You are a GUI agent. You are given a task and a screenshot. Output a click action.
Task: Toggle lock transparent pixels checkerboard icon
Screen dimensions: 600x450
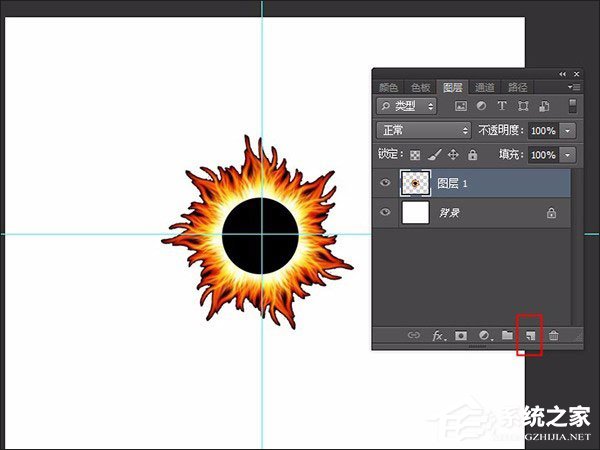415,155
